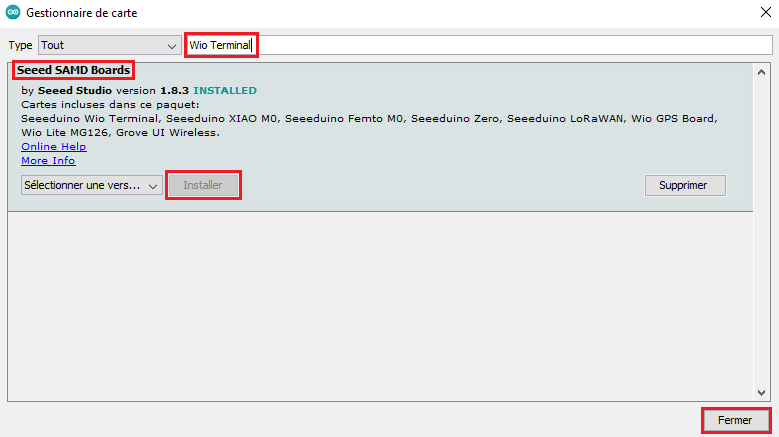Screen dimensions: 779x437
Task: Click the Seeeduino Wio Terminal board name
Action: (89, 119)
